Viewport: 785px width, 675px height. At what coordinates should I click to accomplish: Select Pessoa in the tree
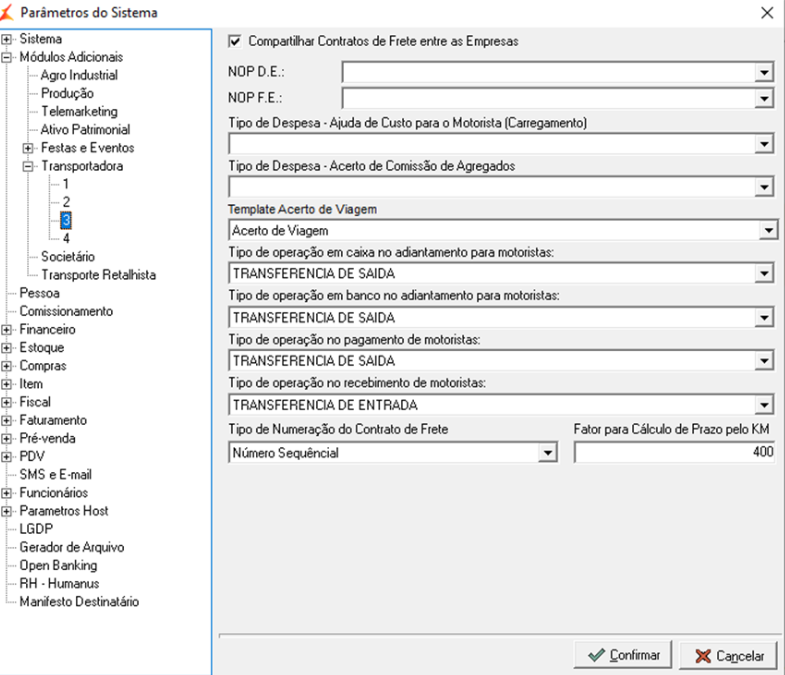coord(40,293)
